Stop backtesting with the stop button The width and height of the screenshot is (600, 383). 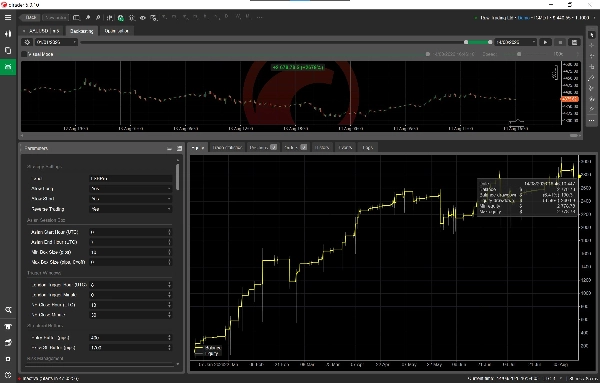click(560, 42)
